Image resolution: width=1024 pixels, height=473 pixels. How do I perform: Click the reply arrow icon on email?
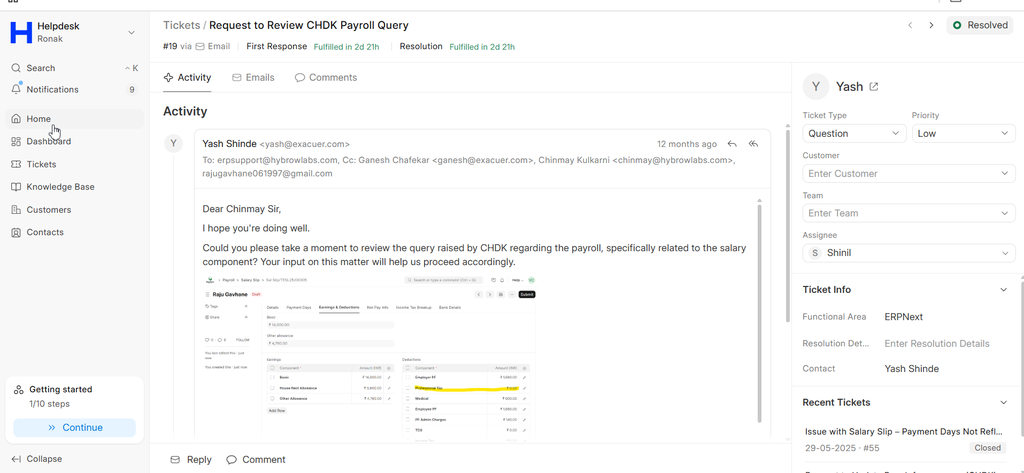[x=733, y=144]
